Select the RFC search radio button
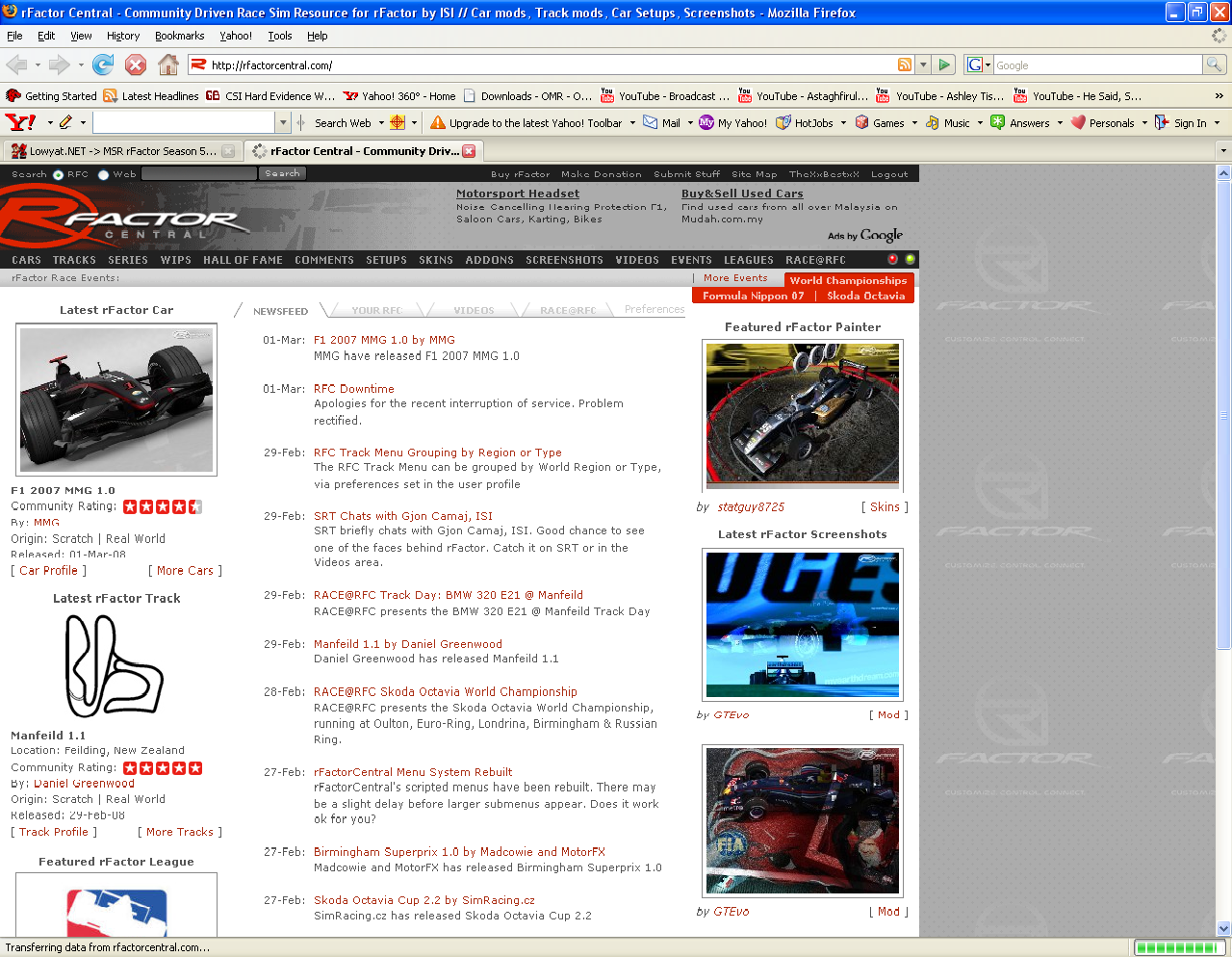The height and width of the screenshot is (957, 1232). tap(59, 175)
